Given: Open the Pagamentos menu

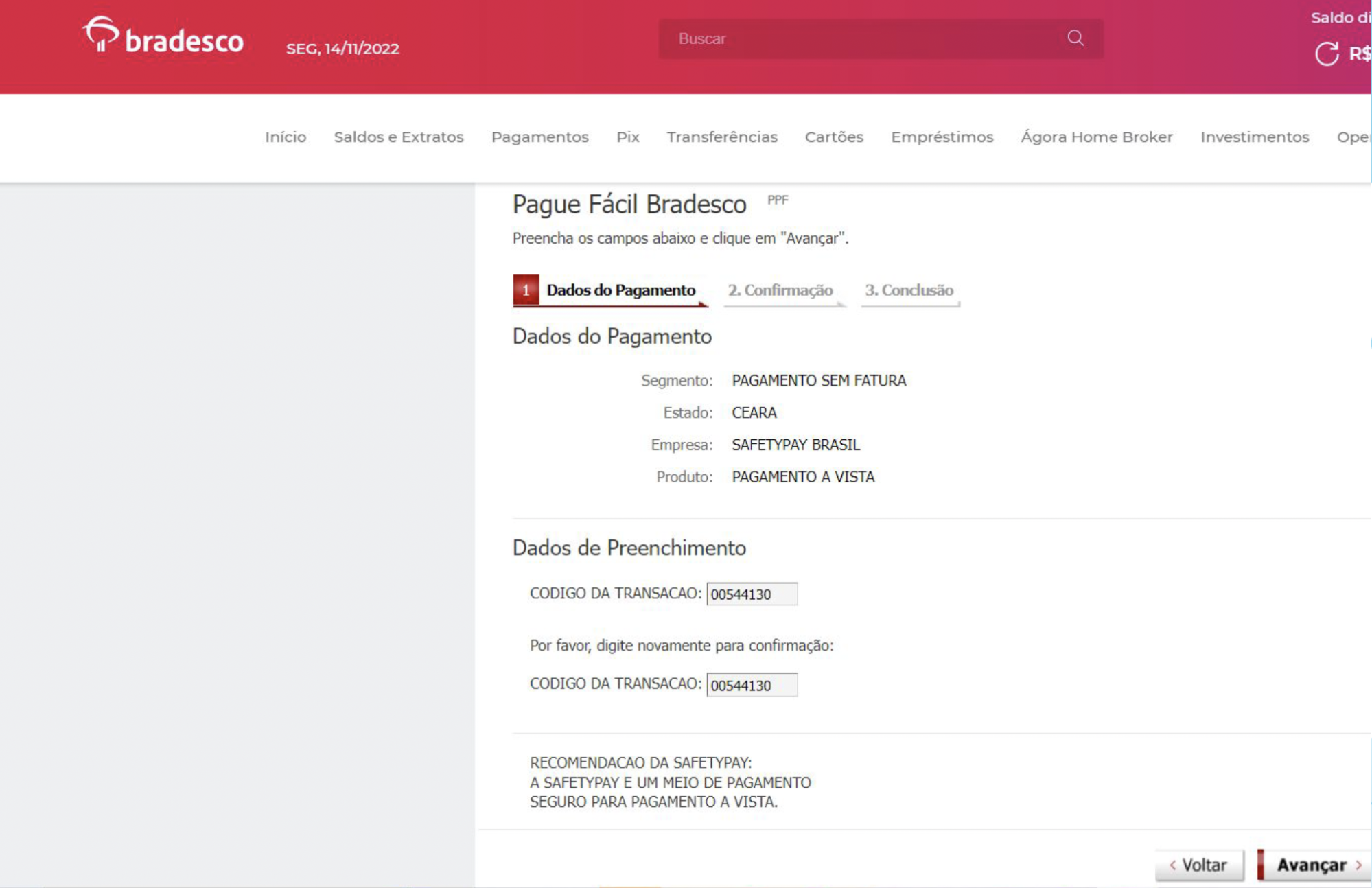Looking at the screenshot, I should (x=539, y=137).
